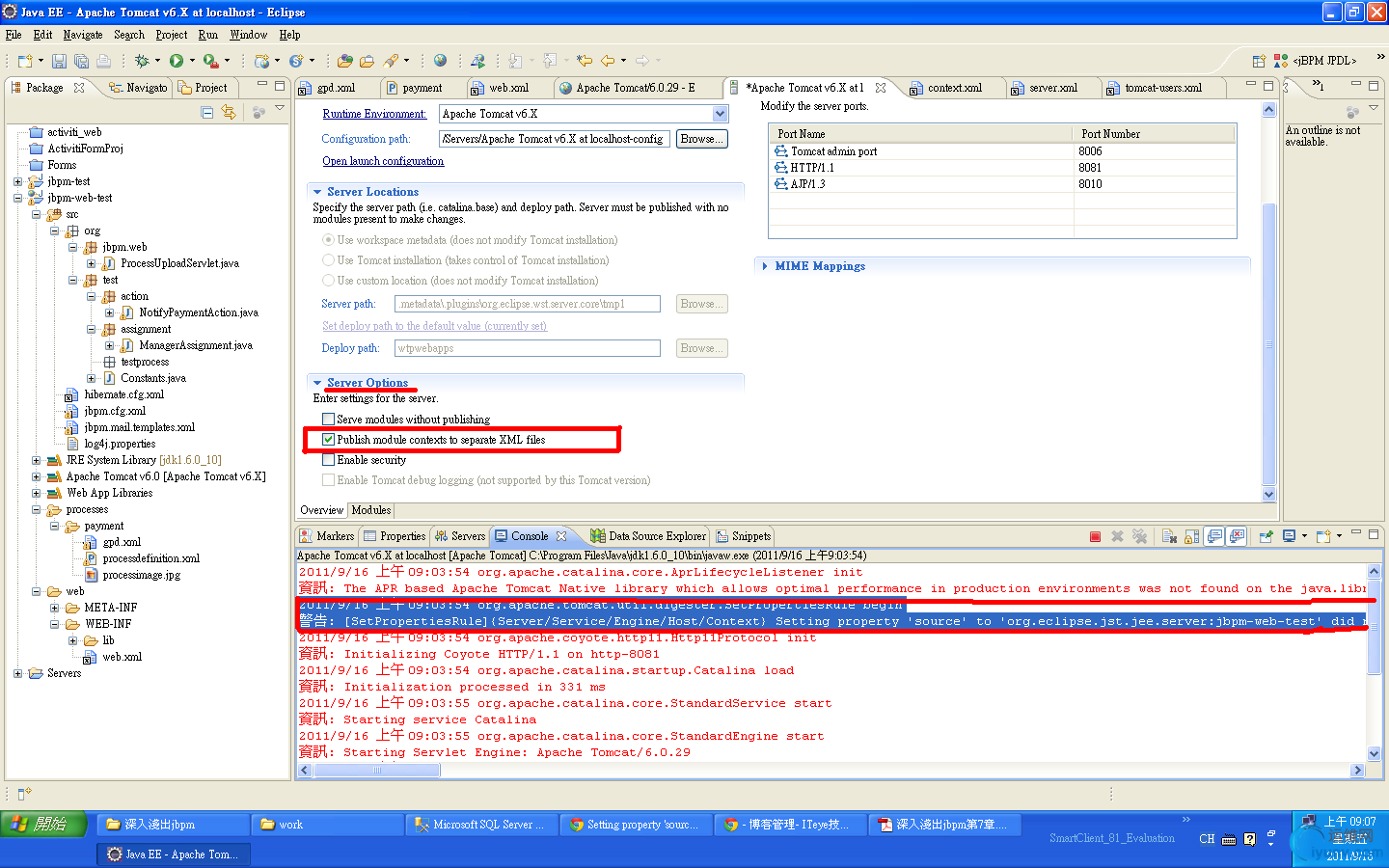Screen dimensions: 1389x868
Task: Select the HTTP/1.1 port row
Action: pyautogui.click(x=1002, y=168)
